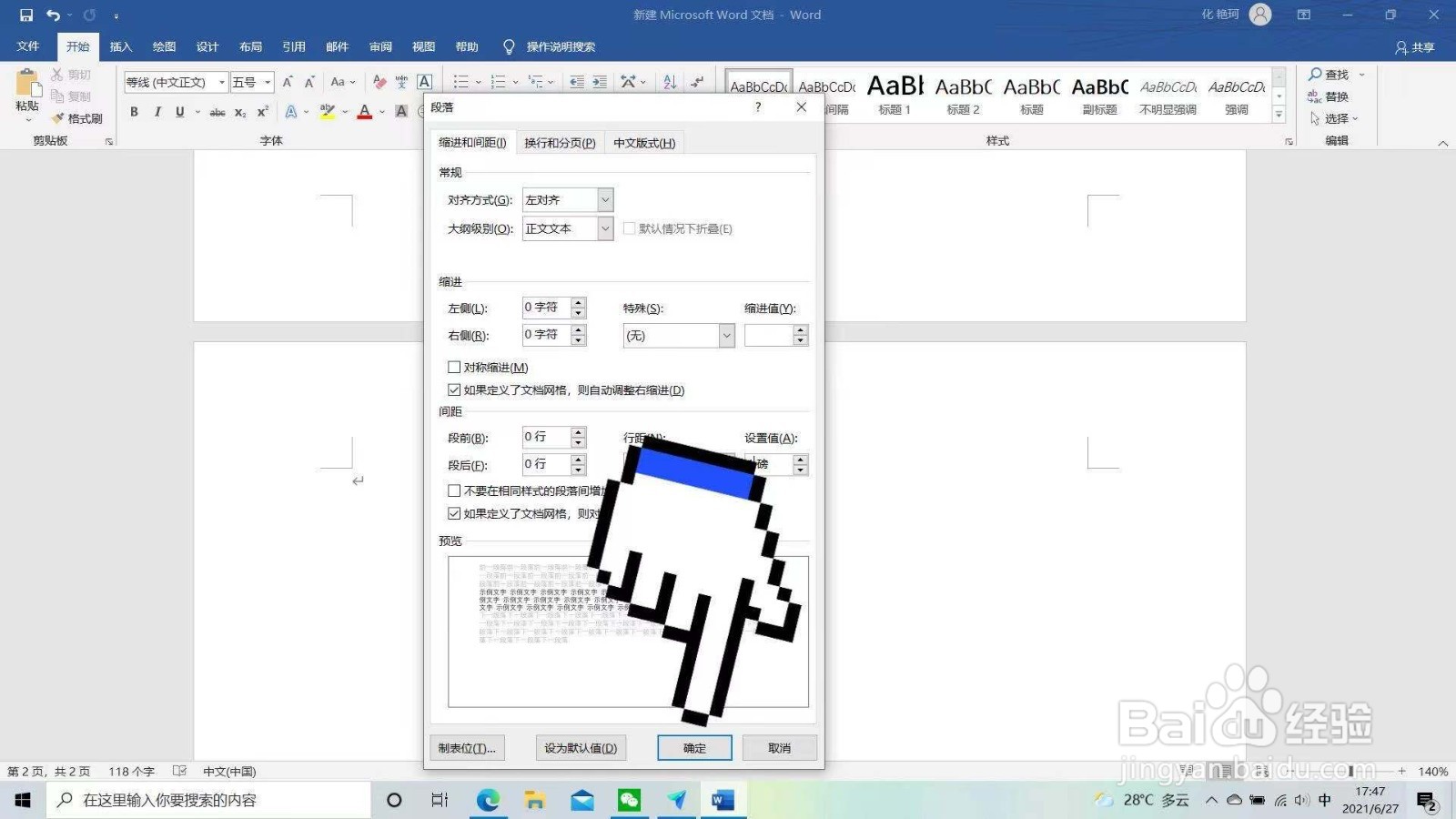Open the paragraph dialog help question mark
1456x819 pixels.
point(758,107)
